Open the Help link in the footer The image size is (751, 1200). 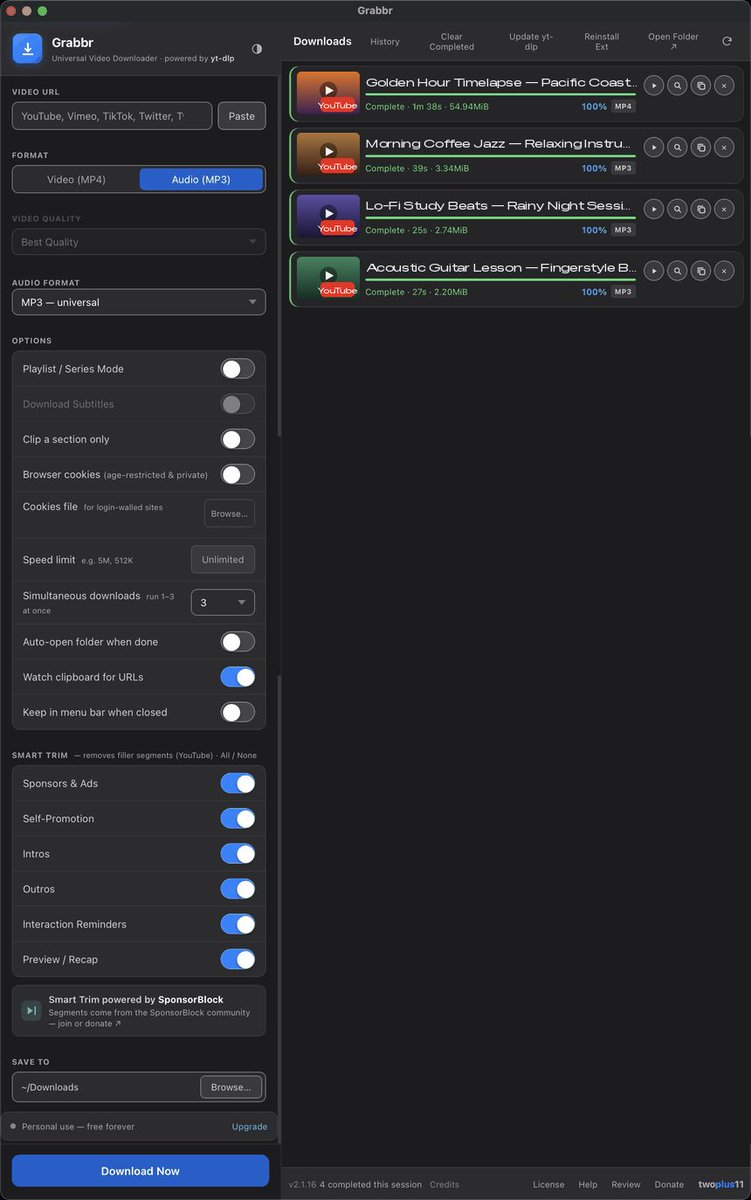[588, 1185]
